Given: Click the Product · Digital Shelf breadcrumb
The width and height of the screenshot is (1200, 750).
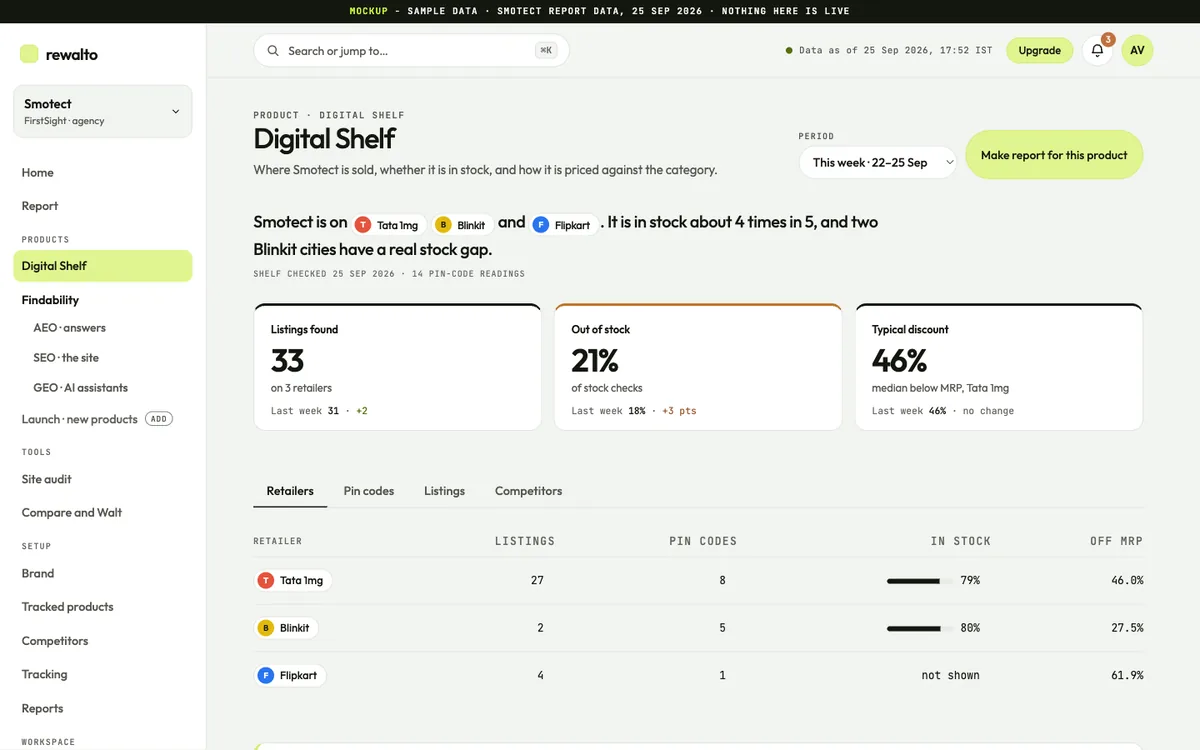Looking at the screenshot, I should tap(329, 115).
